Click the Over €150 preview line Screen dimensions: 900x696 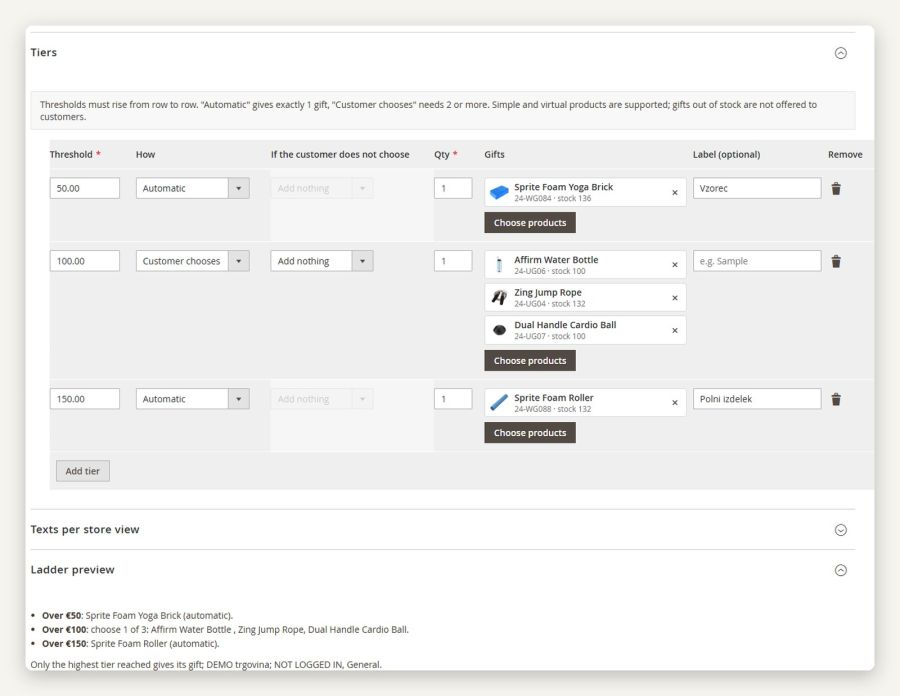[131, 644]
